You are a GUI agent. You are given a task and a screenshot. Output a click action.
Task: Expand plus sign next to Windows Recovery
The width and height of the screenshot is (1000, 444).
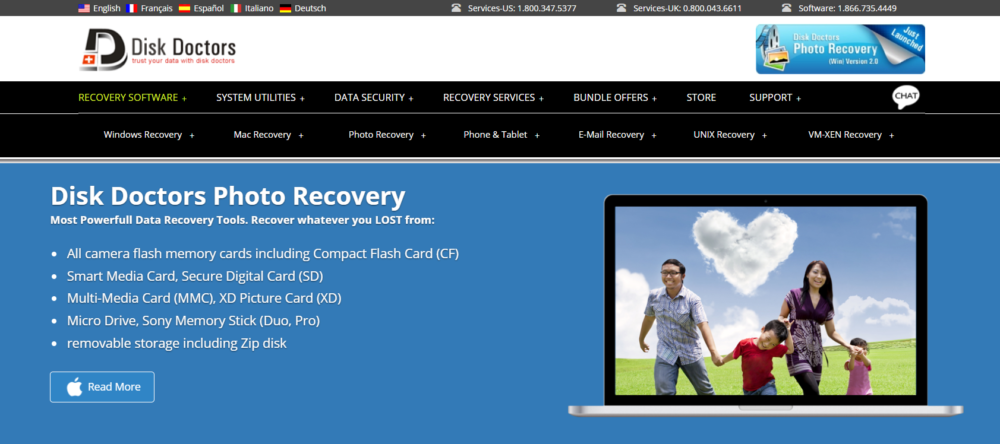(x=192, y=136)
